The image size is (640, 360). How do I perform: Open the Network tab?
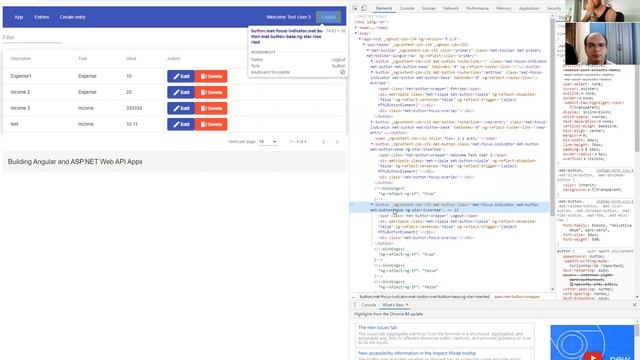tap(451, 8)
